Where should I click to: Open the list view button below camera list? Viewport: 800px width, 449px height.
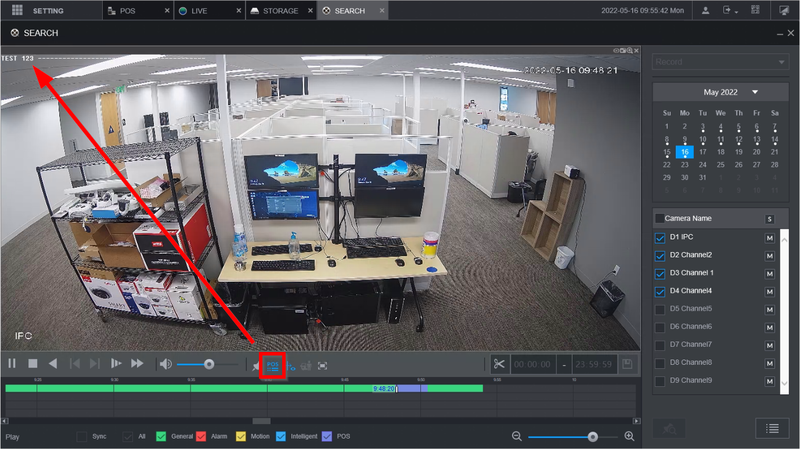click(772, 428)
